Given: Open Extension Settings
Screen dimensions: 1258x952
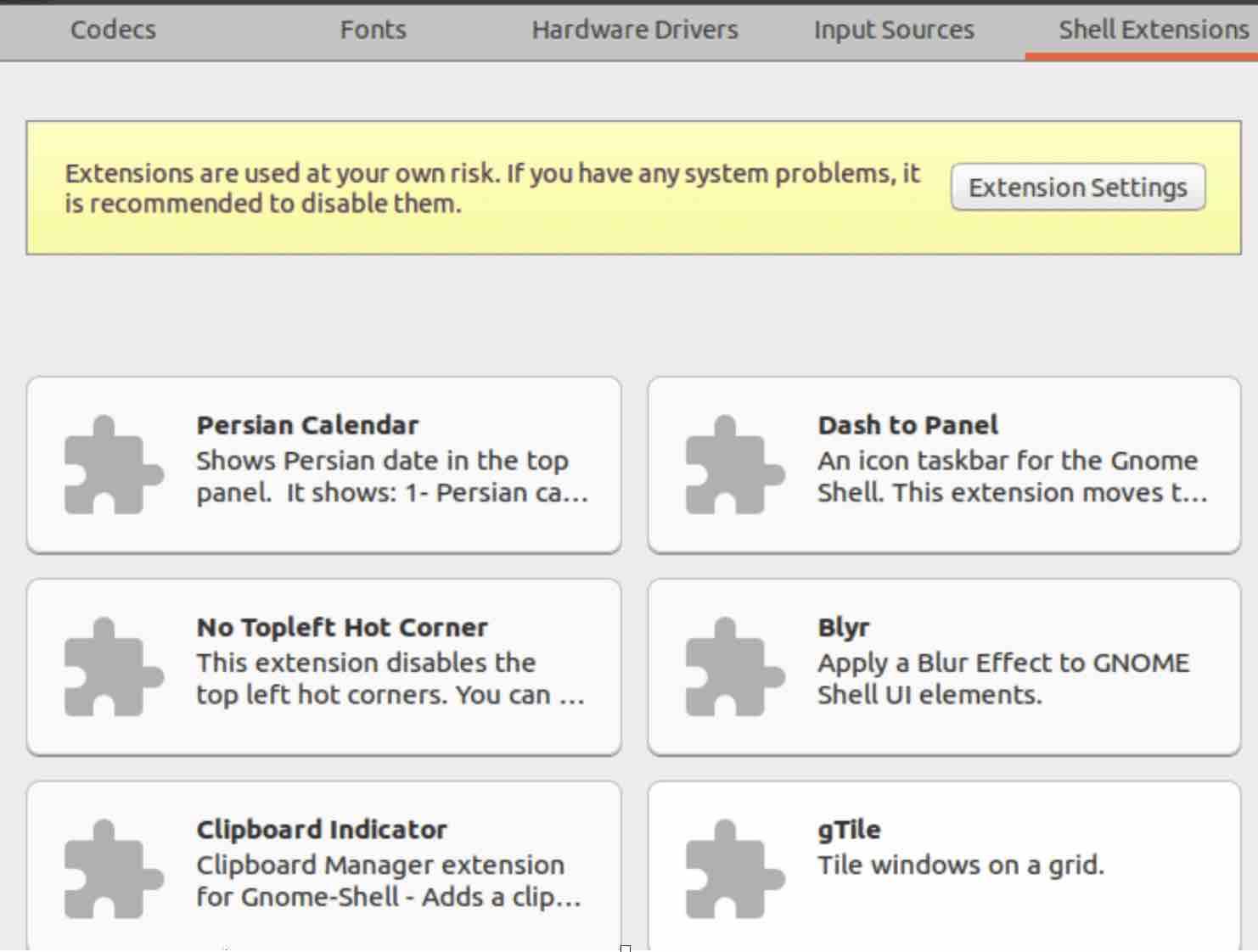Looking at the screenshot, I should coord(1078,188).
